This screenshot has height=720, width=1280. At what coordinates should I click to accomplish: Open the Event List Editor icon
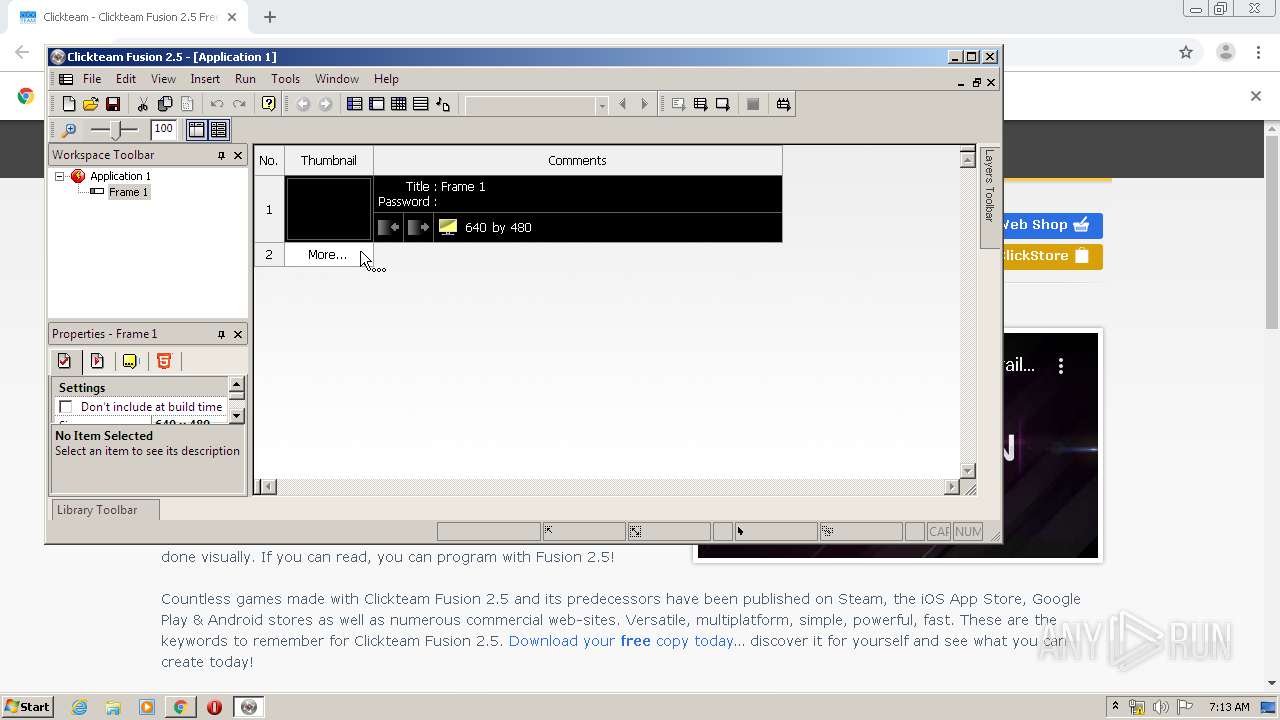pyautogui.click(x=421, y=104)
